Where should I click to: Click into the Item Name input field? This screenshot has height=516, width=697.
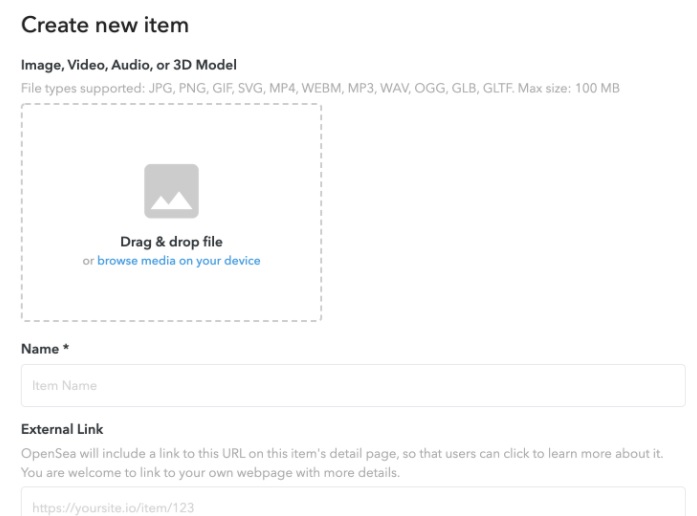pos(353,385)
